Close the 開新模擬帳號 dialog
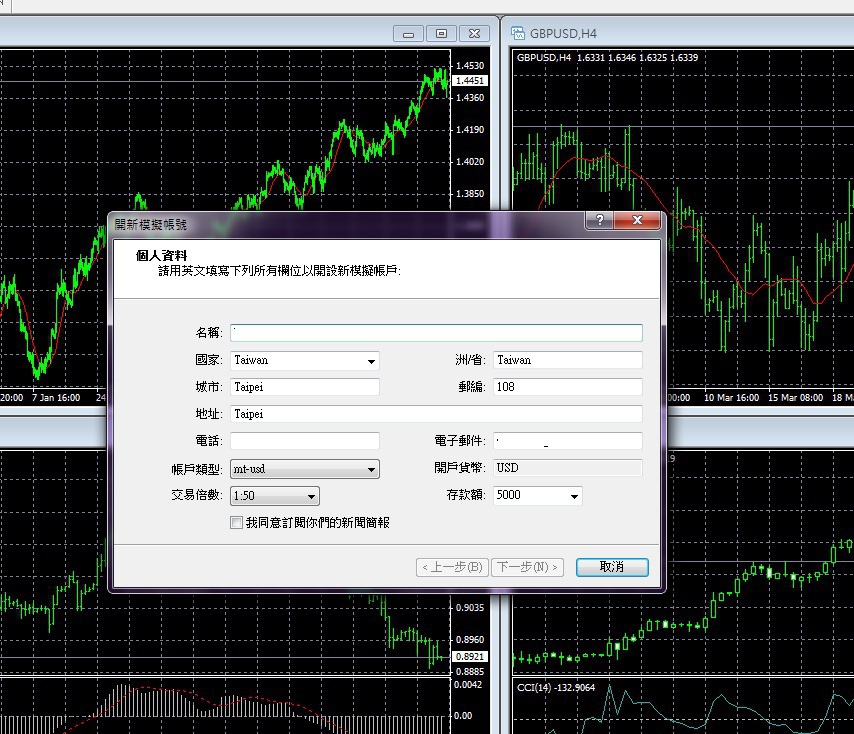Viewport: 854px width, 734px height. pyautogui.click(x=637, y=221)
